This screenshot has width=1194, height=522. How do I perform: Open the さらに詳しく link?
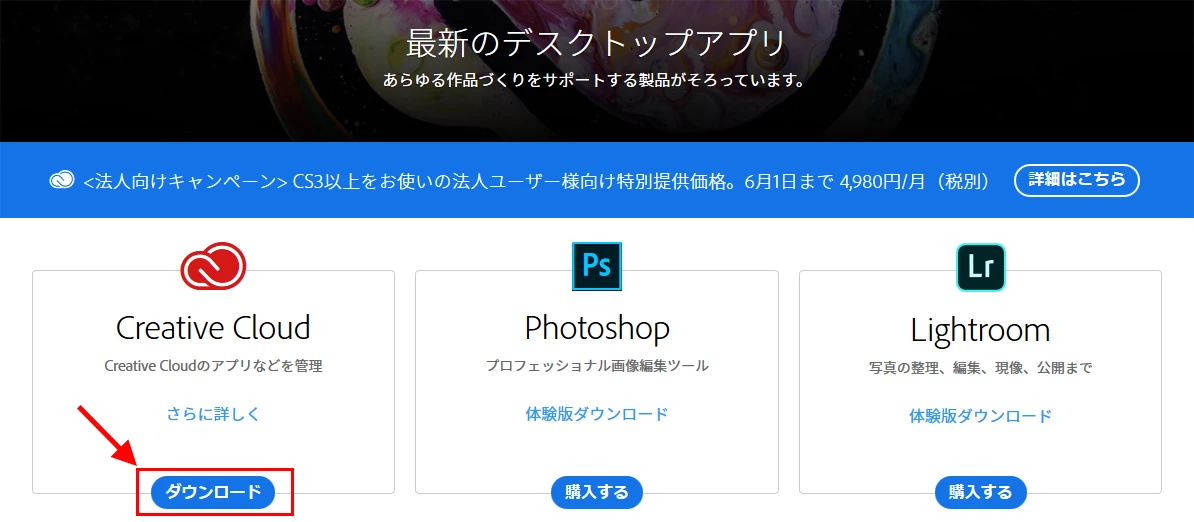213,415
